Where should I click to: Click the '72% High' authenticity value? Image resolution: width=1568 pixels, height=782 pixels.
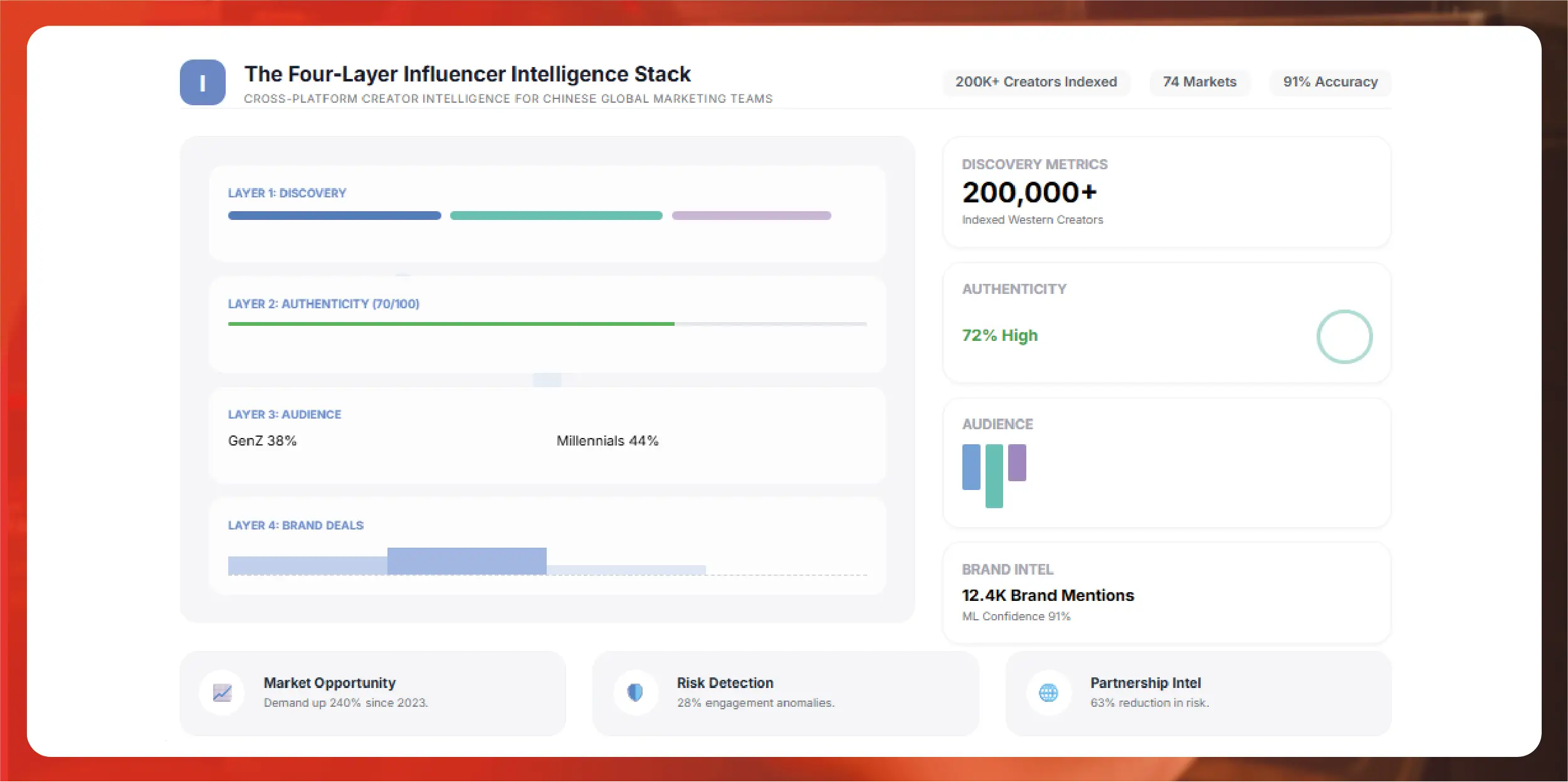click(x=1000, y=335)
